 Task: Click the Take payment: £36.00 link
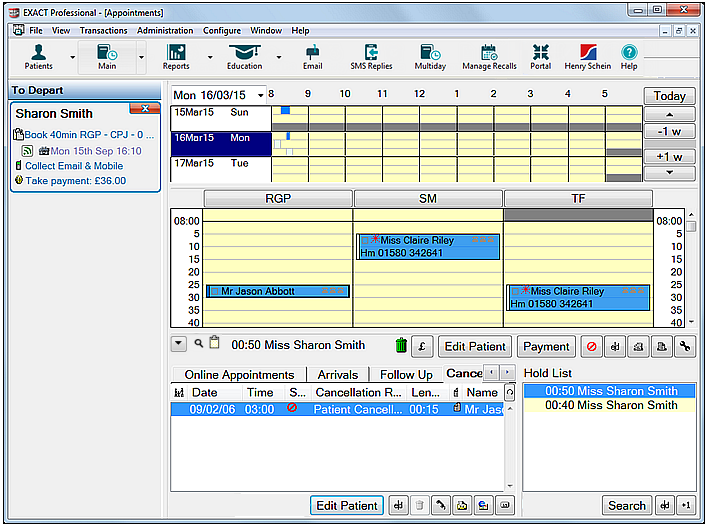(76, 181)
